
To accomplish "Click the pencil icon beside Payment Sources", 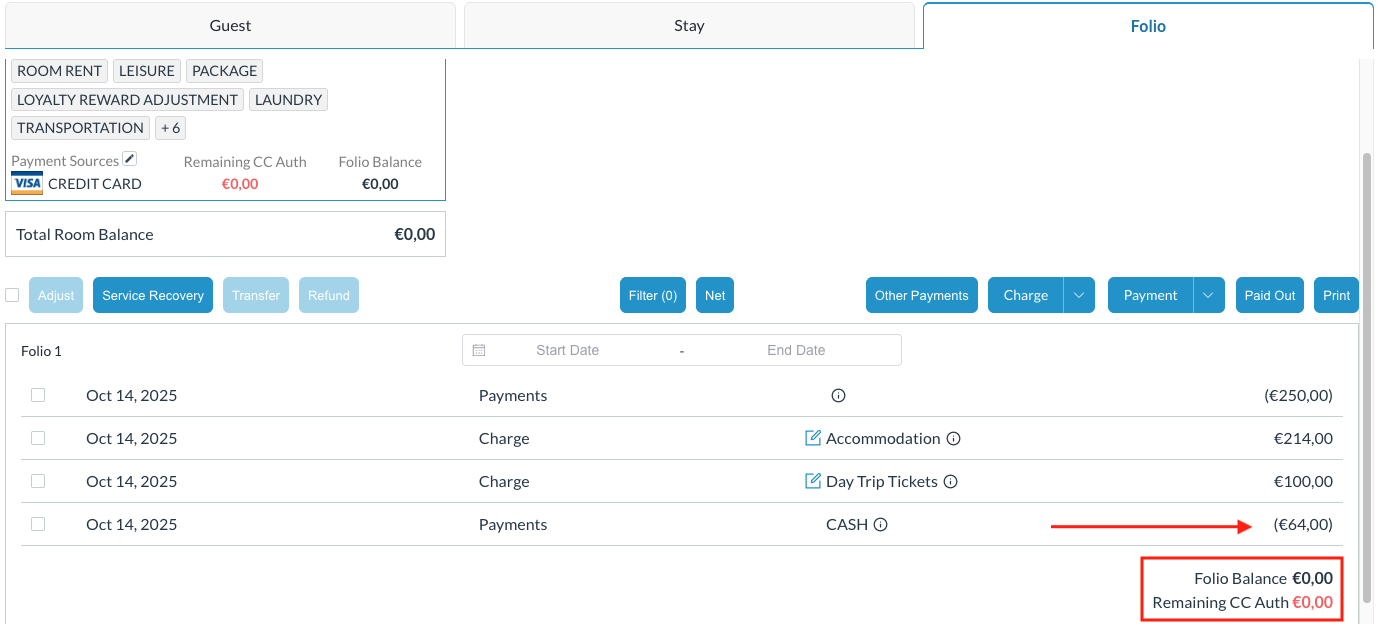I will coord(129,160).
